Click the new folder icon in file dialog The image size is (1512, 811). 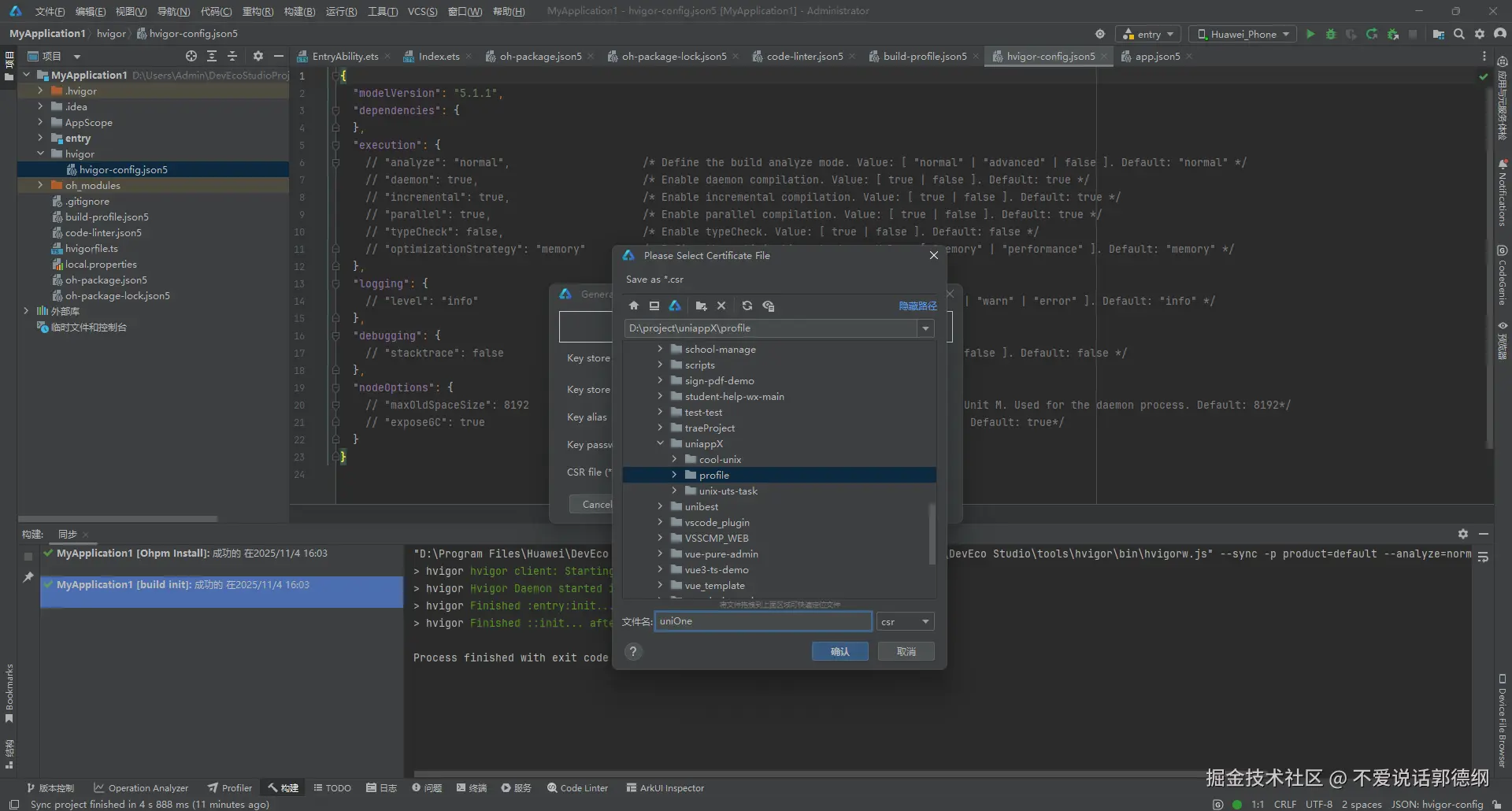[701, 306]
